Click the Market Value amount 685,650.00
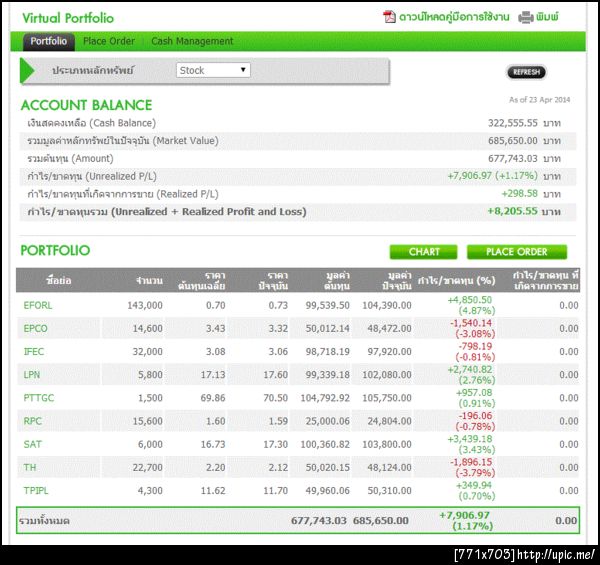 tap(513, 141)
